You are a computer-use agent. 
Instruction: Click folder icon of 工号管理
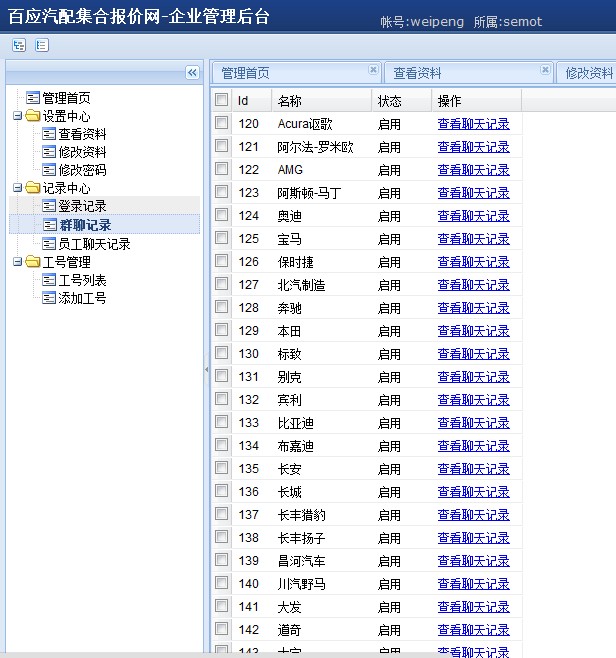[33, 262]
